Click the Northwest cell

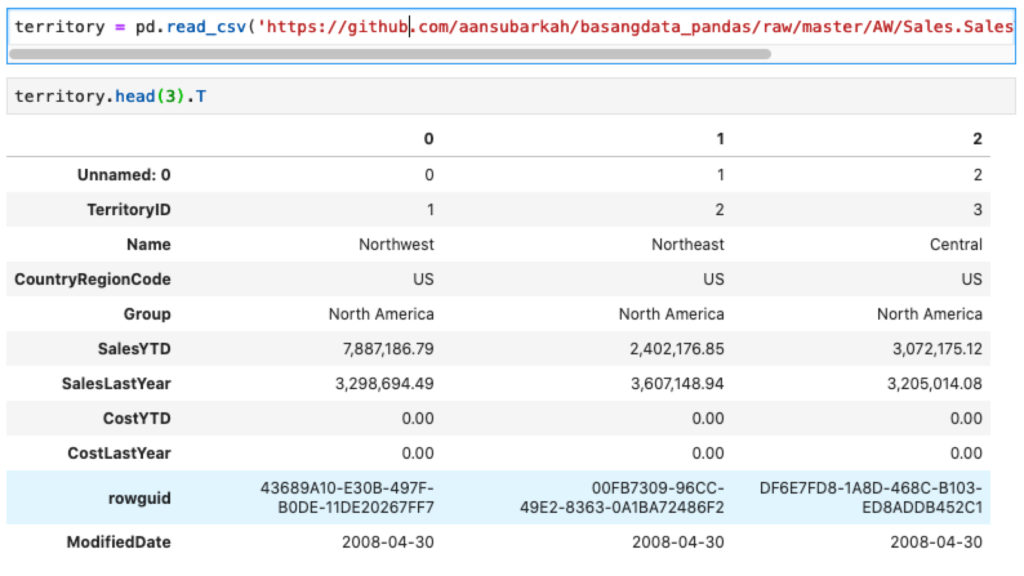[x=396, y=244]
